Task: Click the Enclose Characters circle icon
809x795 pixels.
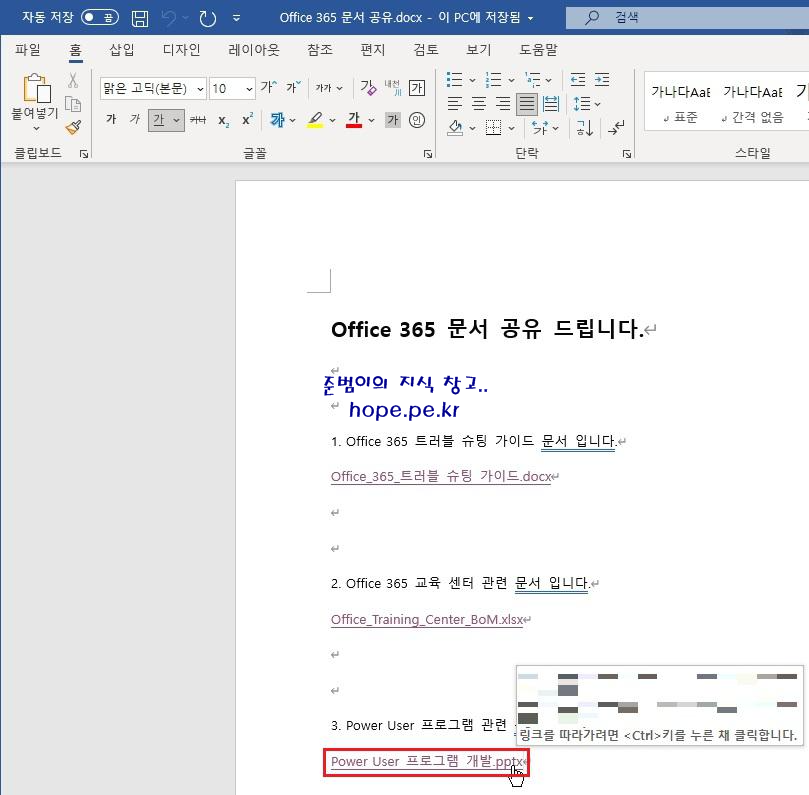Action: pyautogui.click(x=416, y=120)
